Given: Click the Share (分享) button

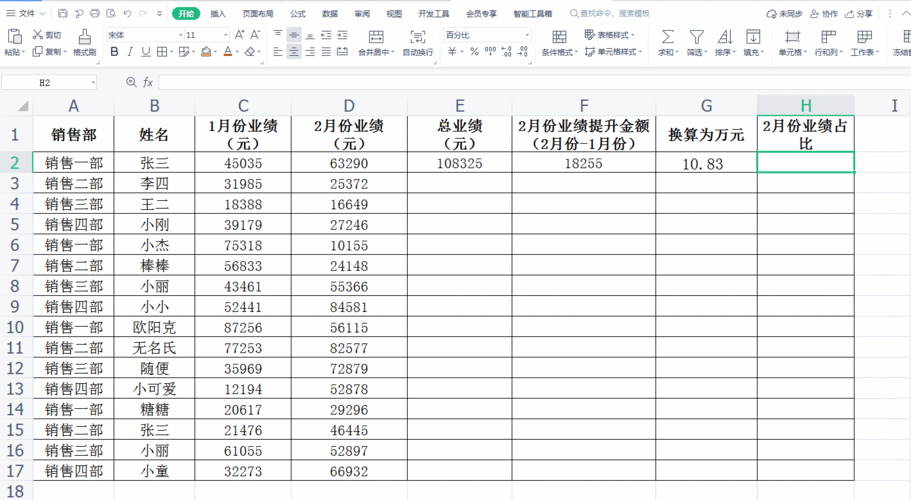Looking at the screenshot, I should 859,13.
